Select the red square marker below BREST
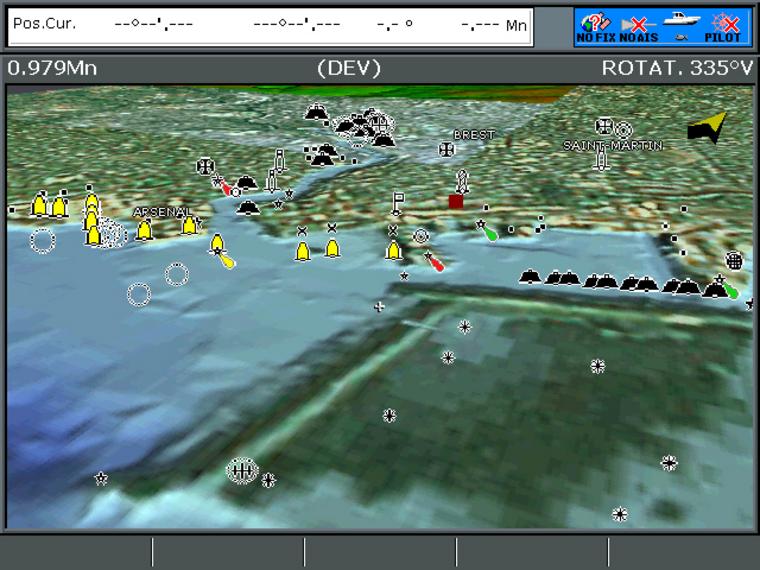This screenshot has width=760, height=570. click(x=456, y=202)
